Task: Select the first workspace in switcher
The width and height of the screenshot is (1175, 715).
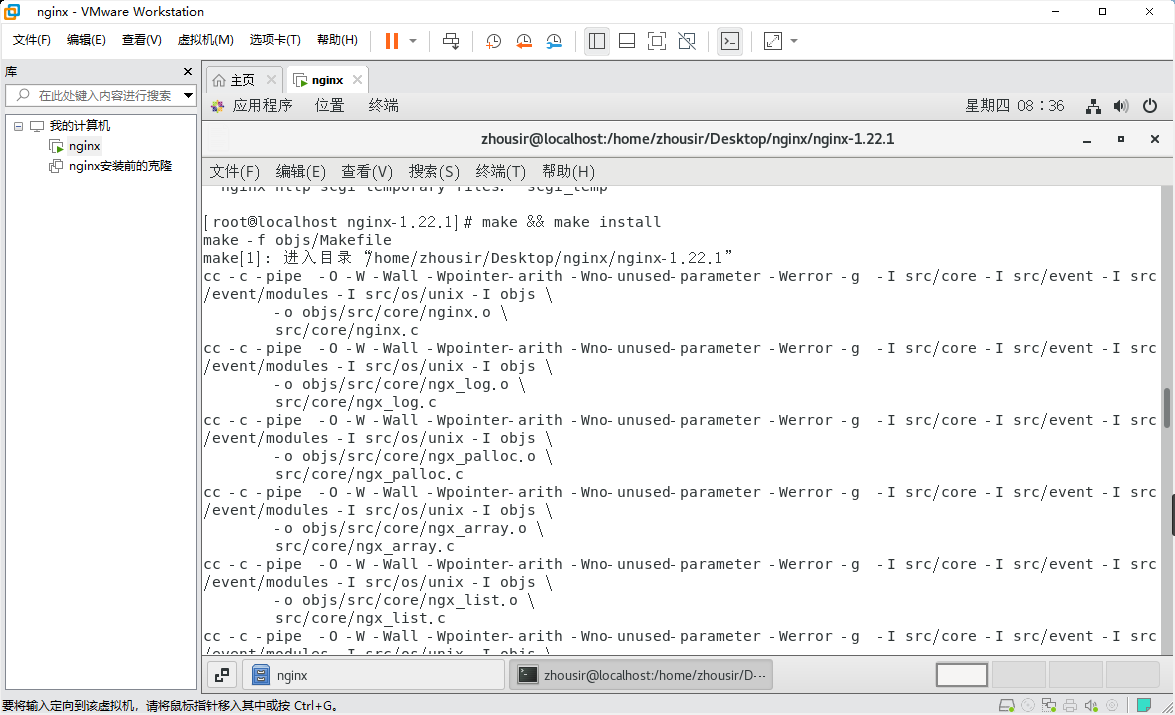Action: point(962,675)
